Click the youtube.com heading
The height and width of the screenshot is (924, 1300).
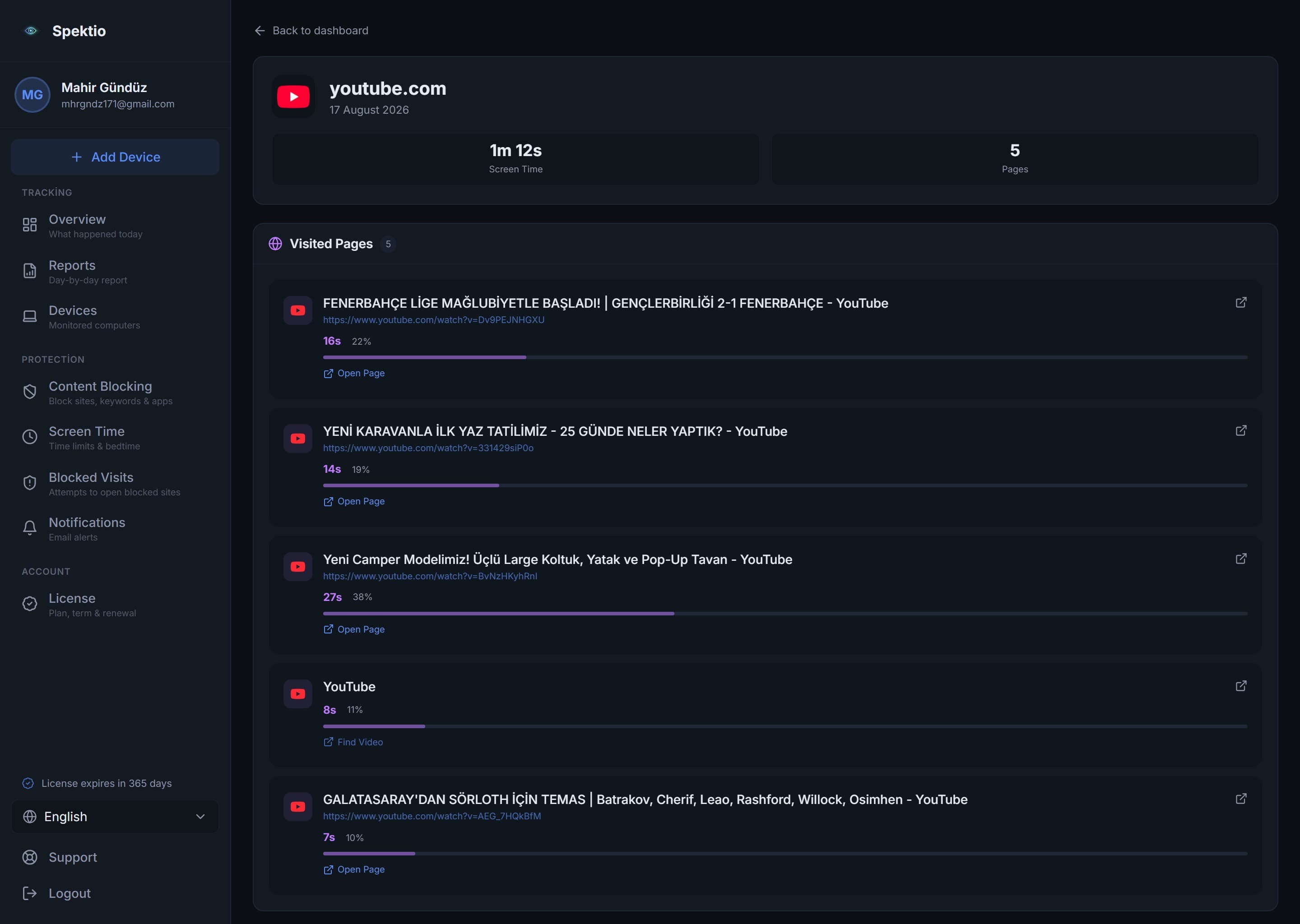click(388, 89)
